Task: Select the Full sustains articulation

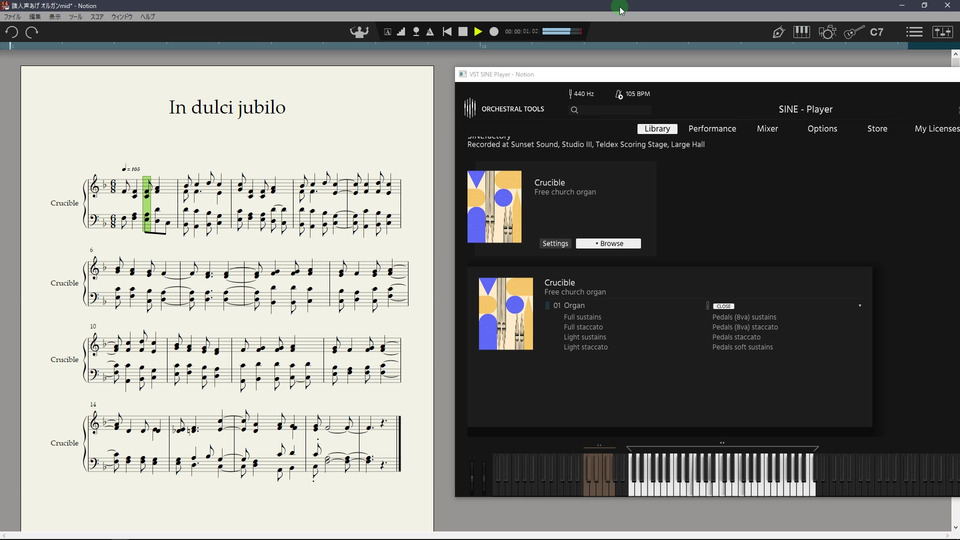Action: [582, 317]
